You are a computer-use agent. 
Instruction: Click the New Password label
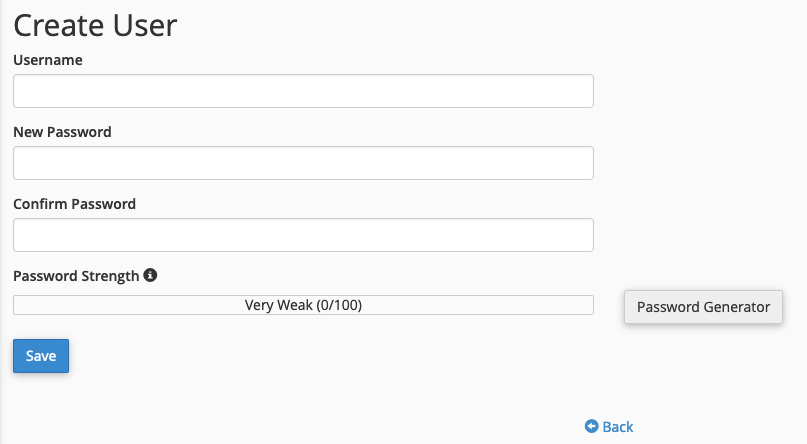[x=62, y=132]
